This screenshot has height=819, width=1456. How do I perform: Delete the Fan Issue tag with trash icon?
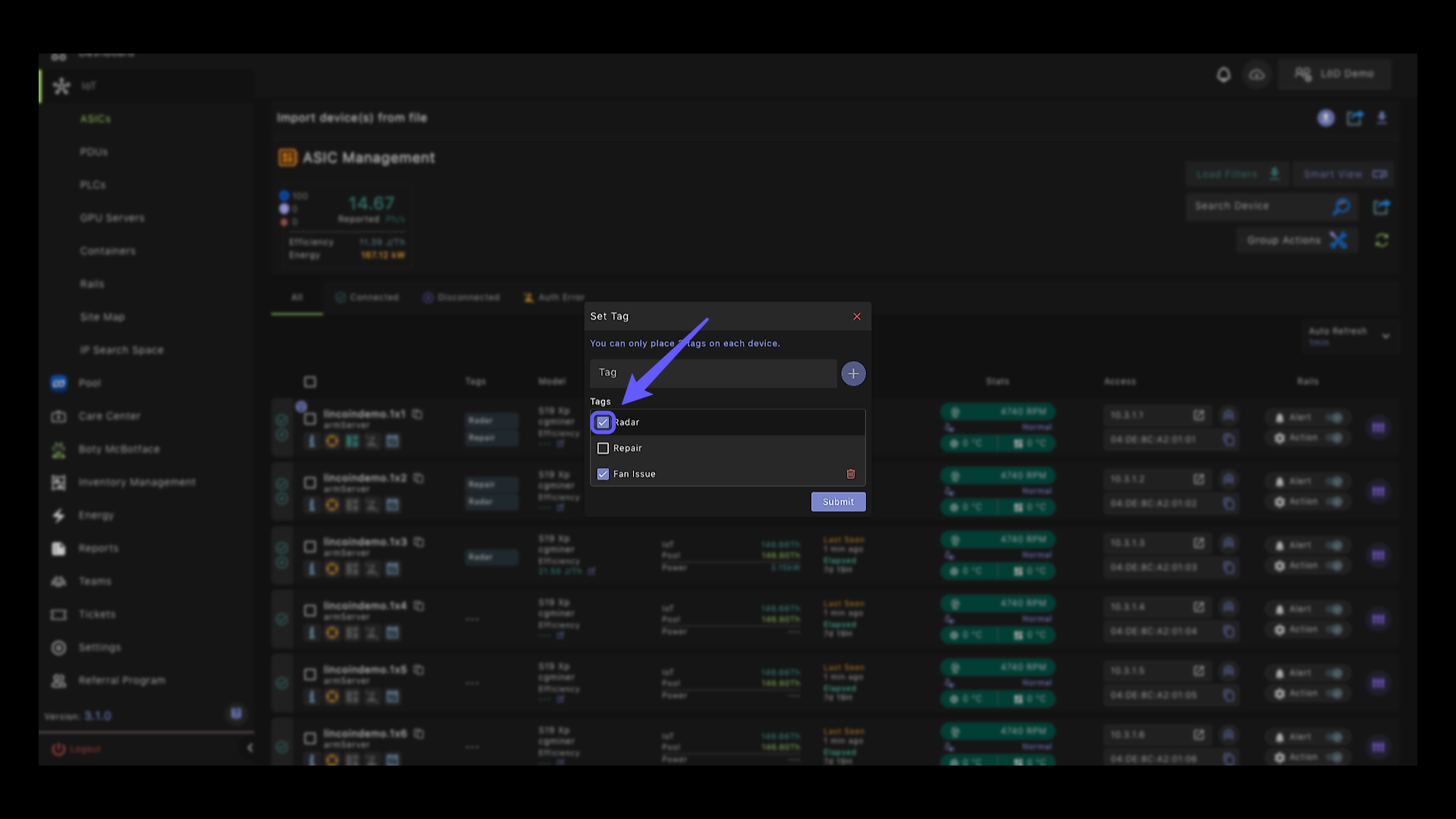(x=851, y=474)
